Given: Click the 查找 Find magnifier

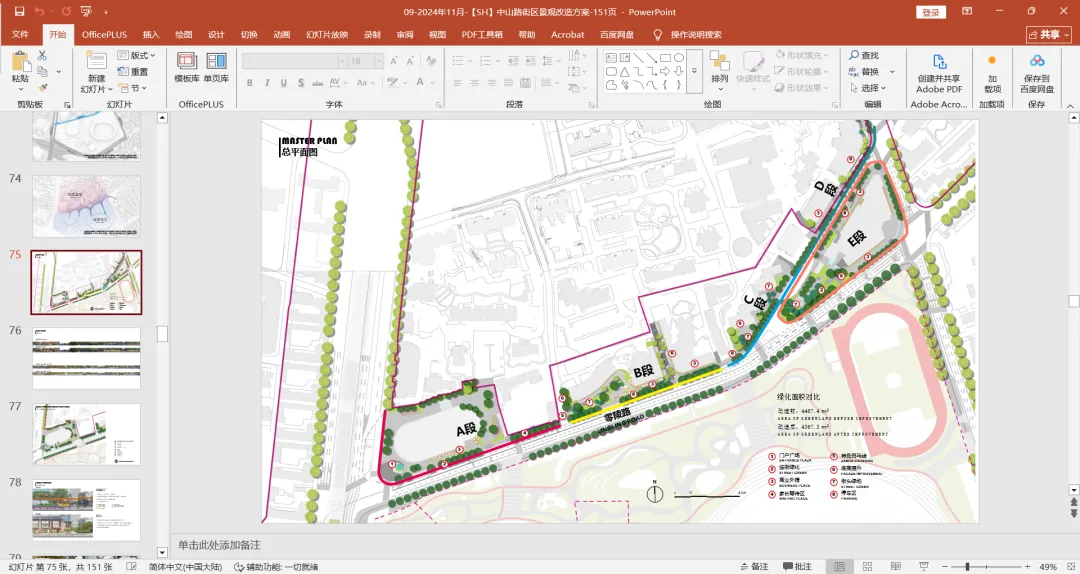Looking at the screenshot, I should [864, 55].
